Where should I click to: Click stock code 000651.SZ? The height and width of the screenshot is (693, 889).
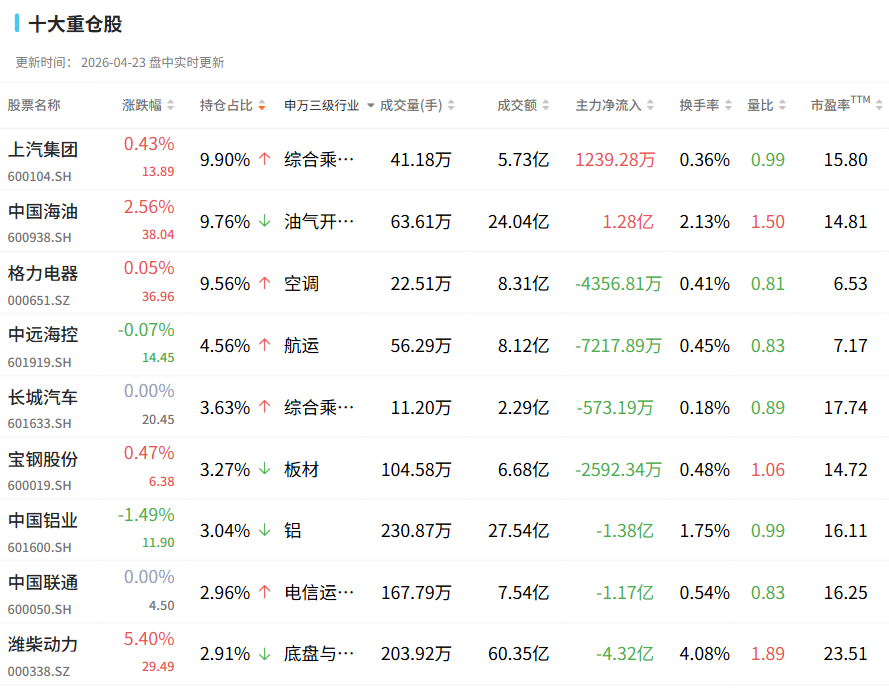[x=39, y=301]
